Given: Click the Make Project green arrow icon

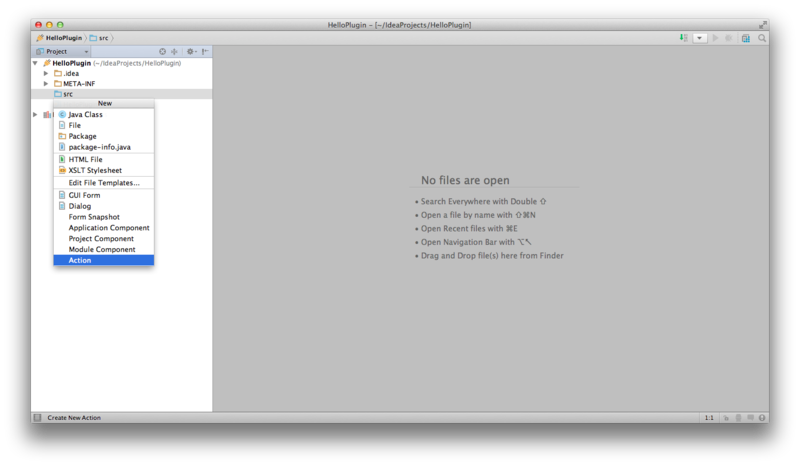Looking at the screenshot, I should [684, 38].
